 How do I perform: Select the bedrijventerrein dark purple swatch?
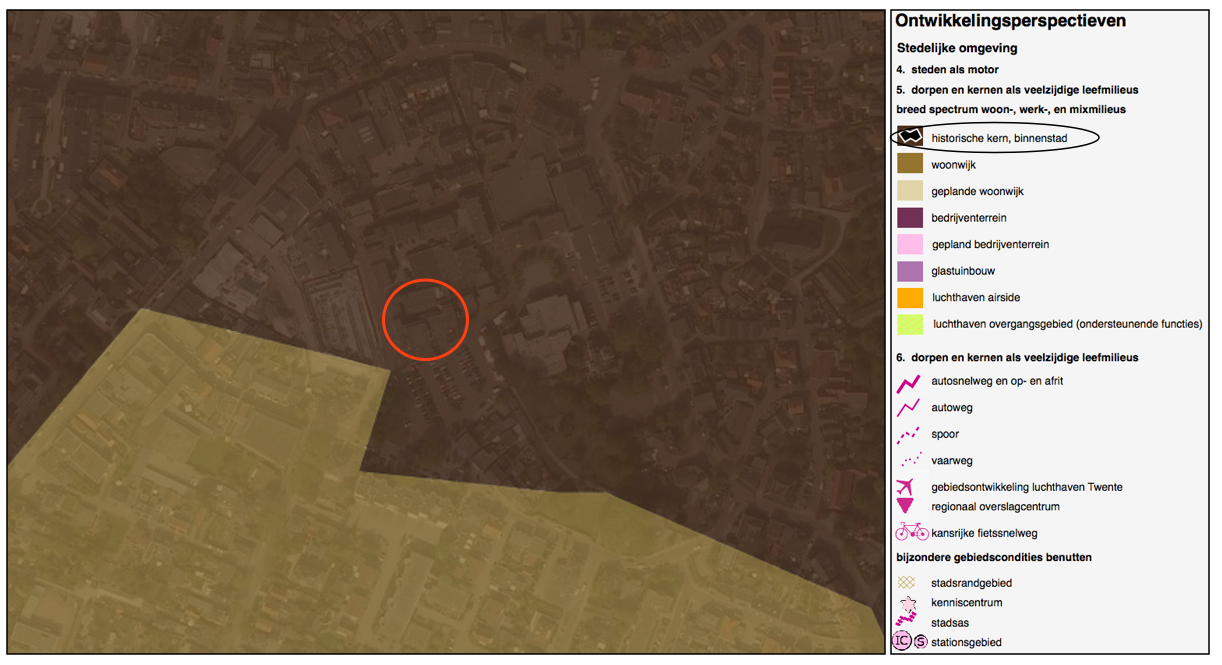click(x=910, y=218)
